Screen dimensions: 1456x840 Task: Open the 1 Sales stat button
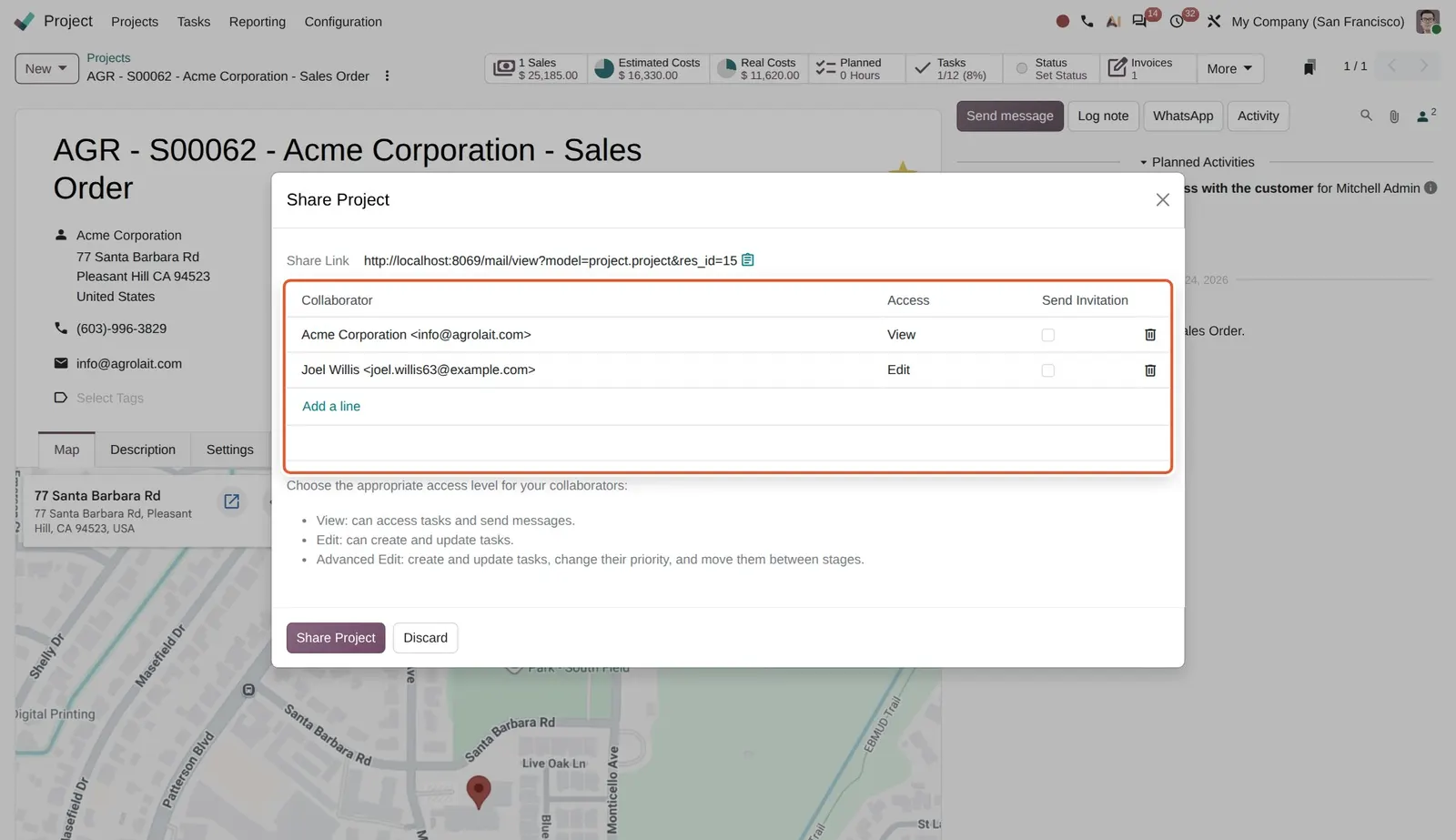[x=536, y=69]
